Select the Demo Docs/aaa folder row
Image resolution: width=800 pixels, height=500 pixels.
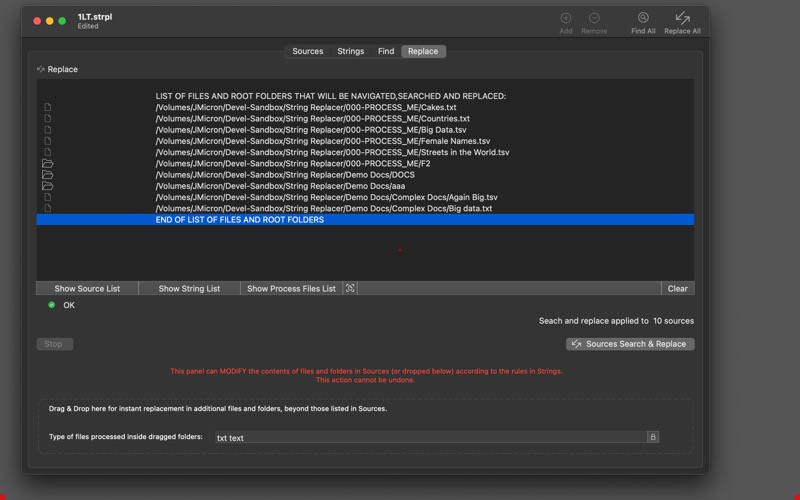(x=365, y=186)
